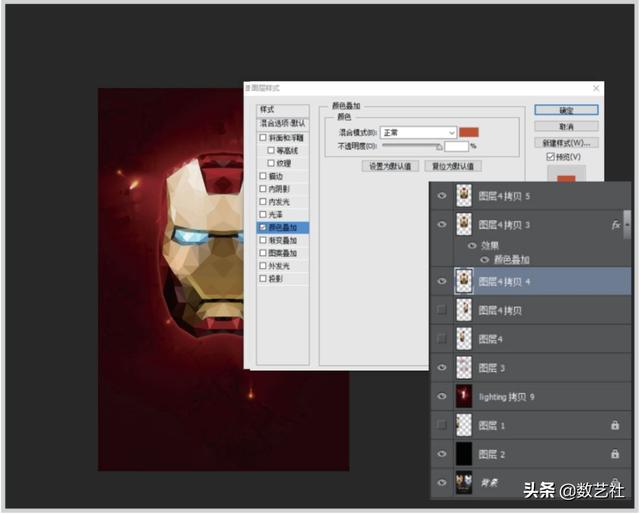Click the 取消 button

(x=566, y=127)
